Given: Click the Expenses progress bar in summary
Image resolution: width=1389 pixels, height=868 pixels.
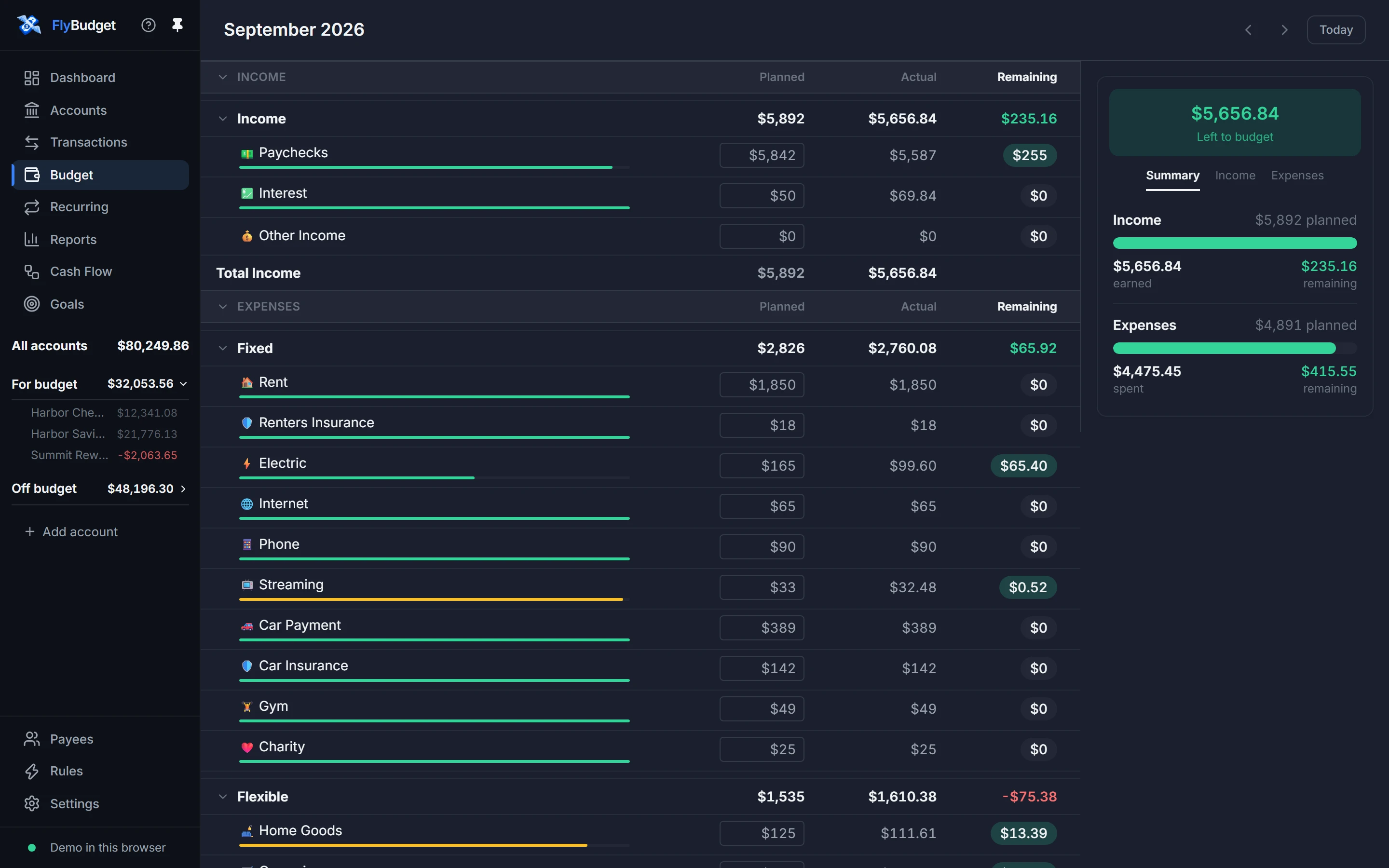Looking at the screenshot, I should tap(1235, 349).
